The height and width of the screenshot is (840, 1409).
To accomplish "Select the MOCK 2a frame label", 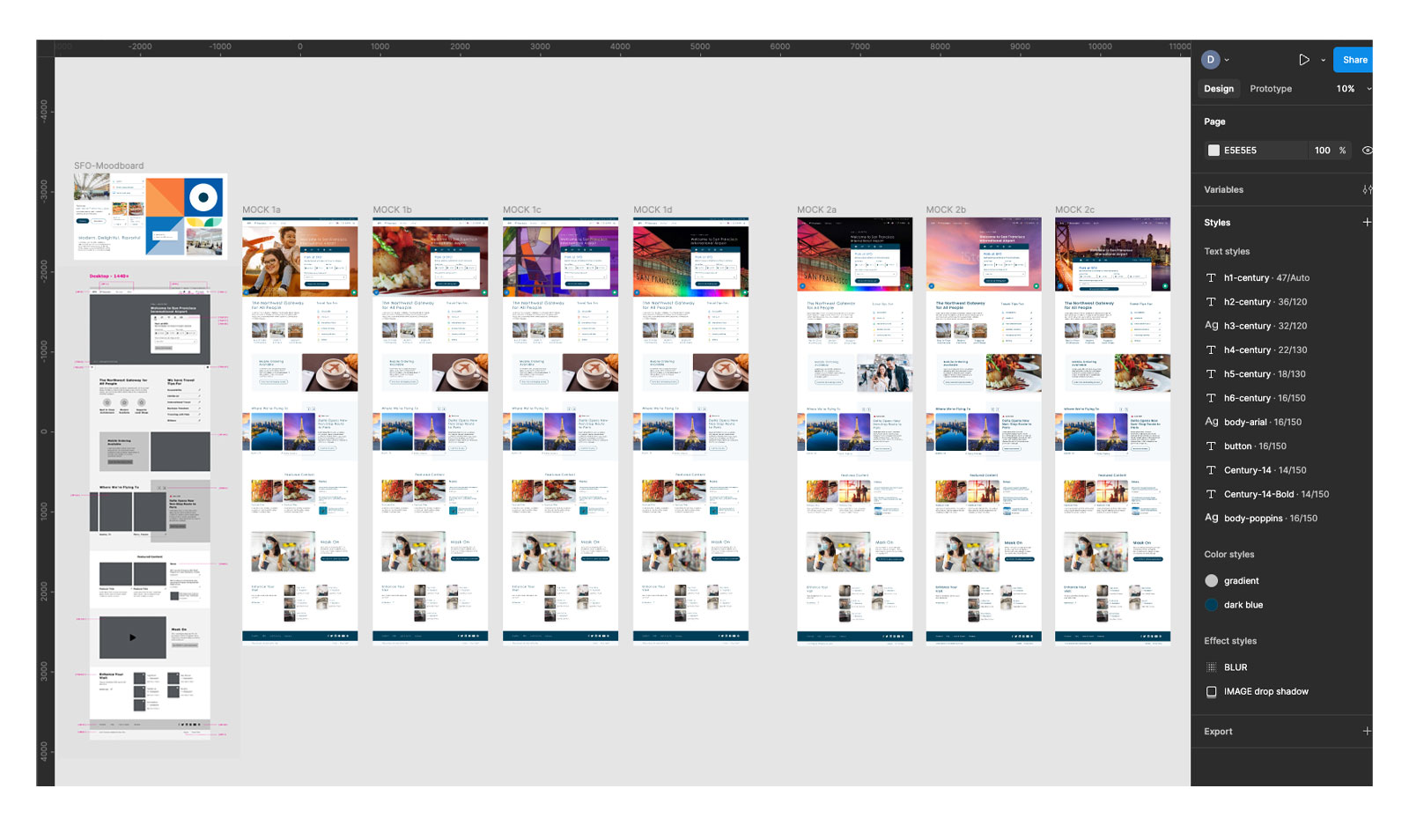I will point(816,210).
